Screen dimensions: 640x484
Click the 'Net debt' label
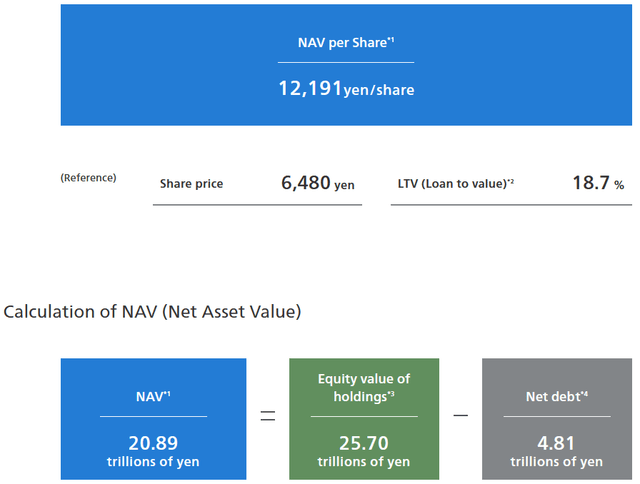pos(557,396)
